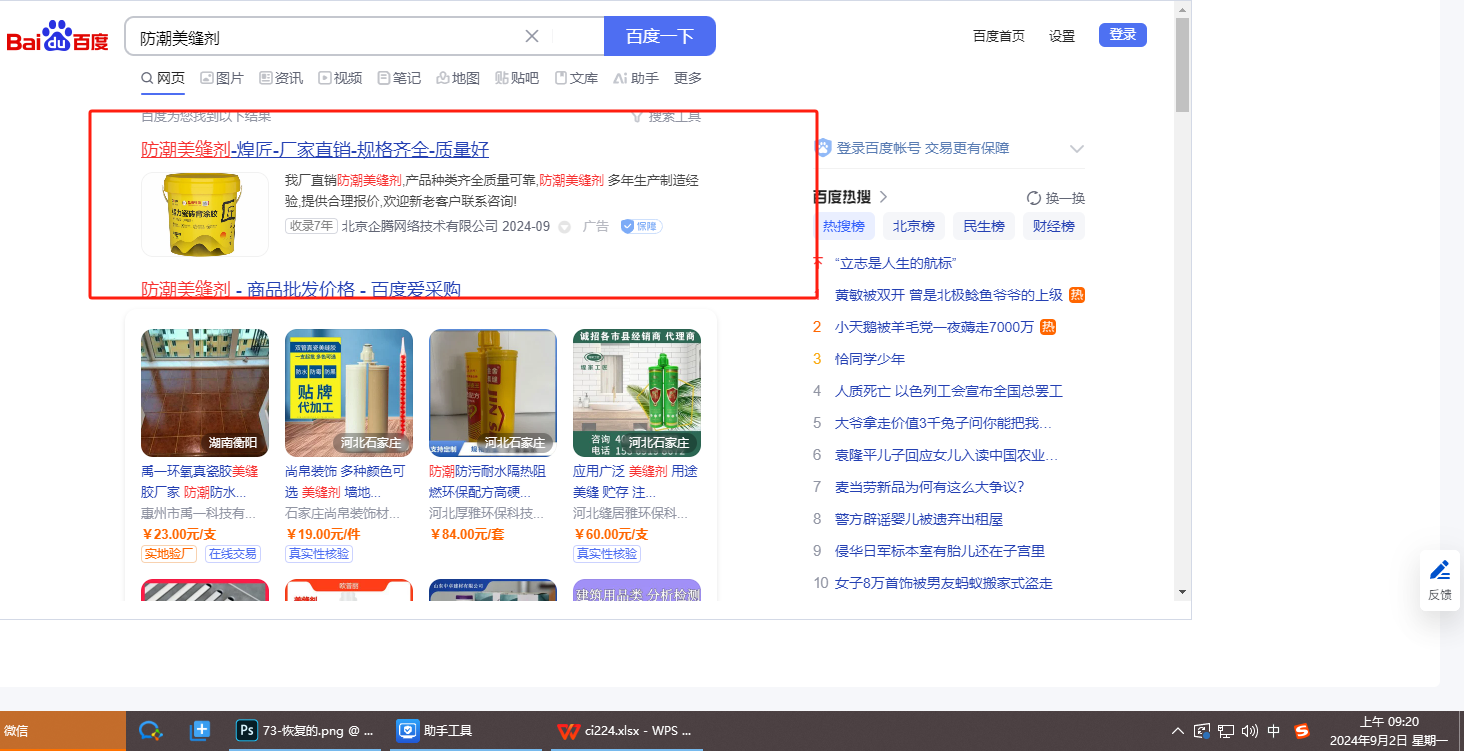Click the Sogou input method tray icon
The height and width of the screenshot is (751, 1464).
point(1301,731)
